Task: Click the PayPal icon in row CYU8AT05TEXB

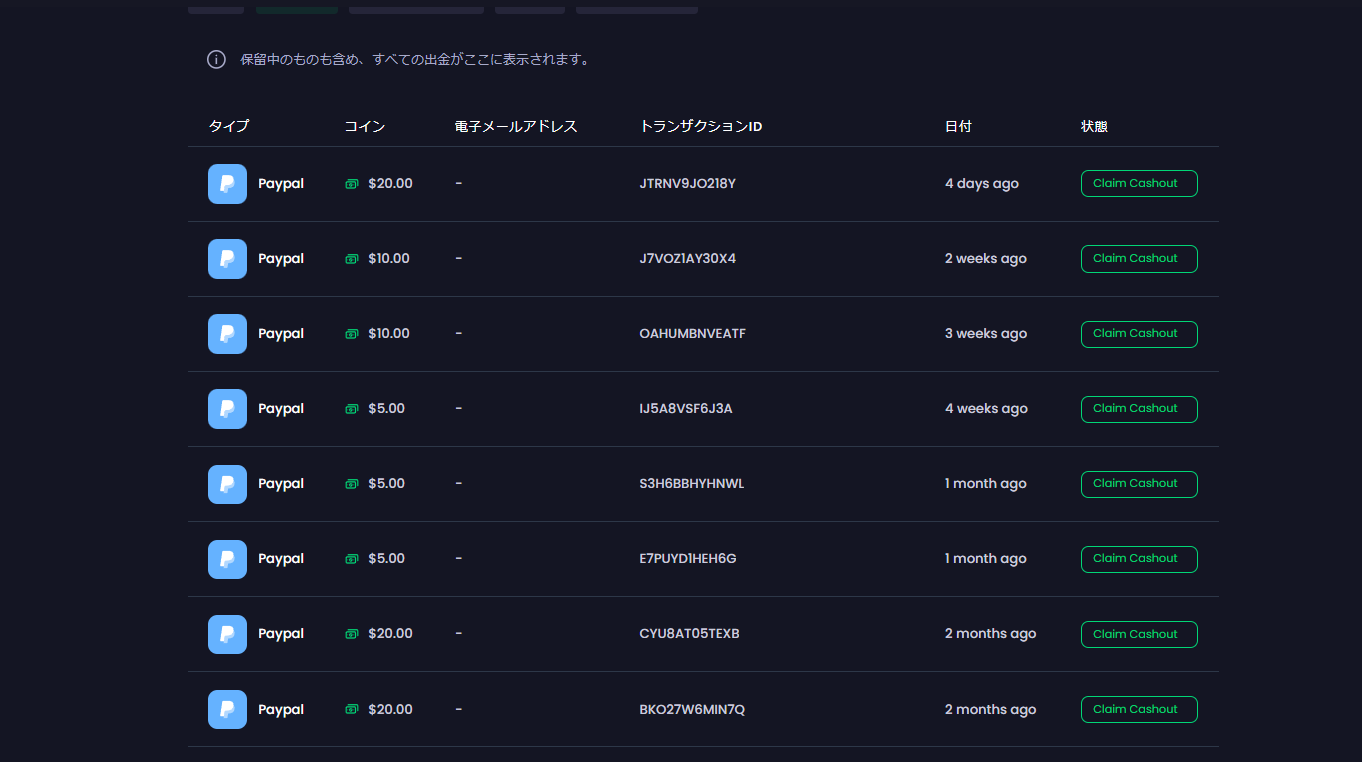Action: [x=227, y=634]
